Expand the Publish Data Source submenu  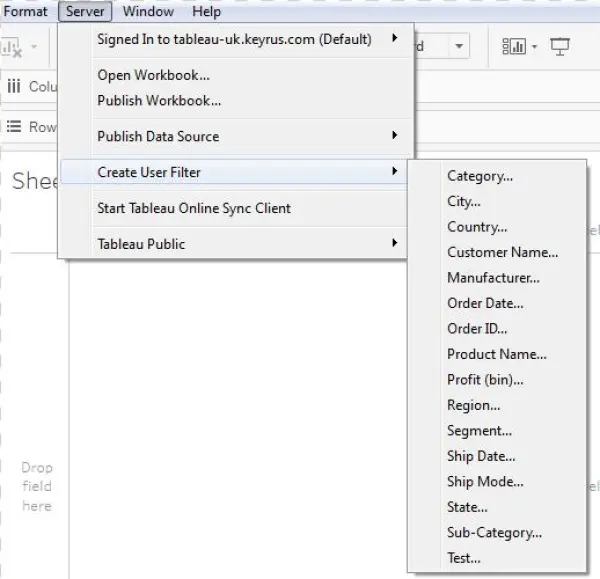tap(233, 136)
